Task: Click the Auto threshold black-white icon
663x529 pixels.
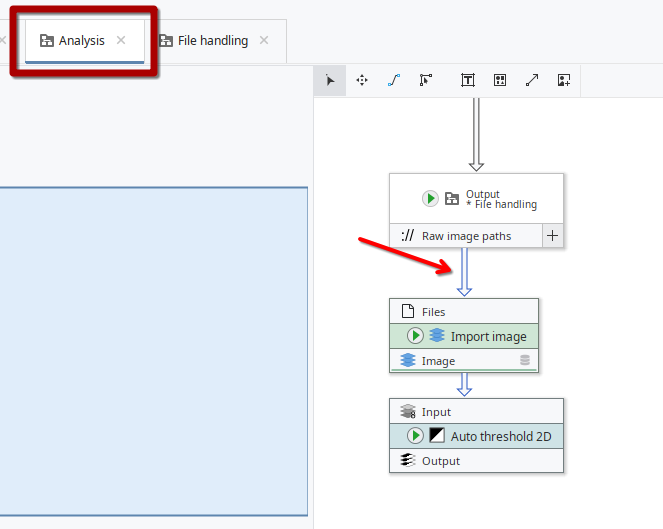Action: 437,435
